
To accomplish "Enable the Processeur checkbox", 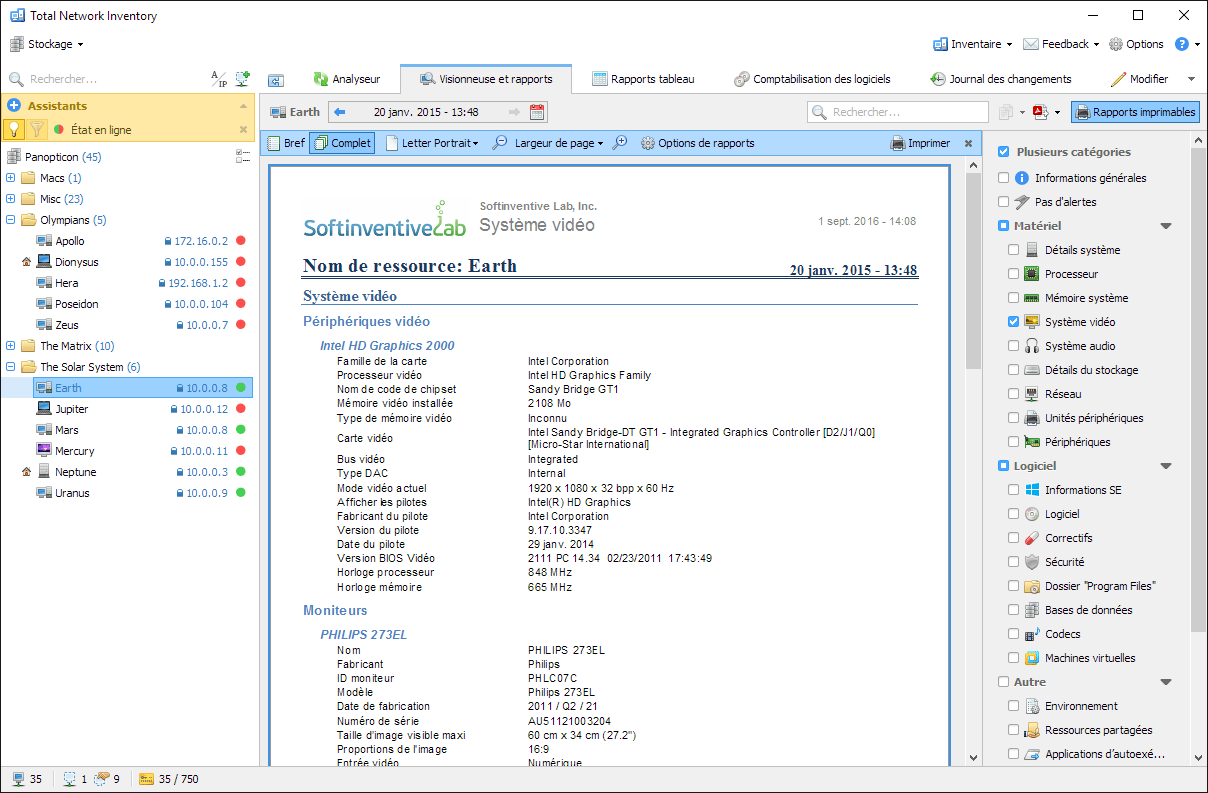I will click(1014, 274).
